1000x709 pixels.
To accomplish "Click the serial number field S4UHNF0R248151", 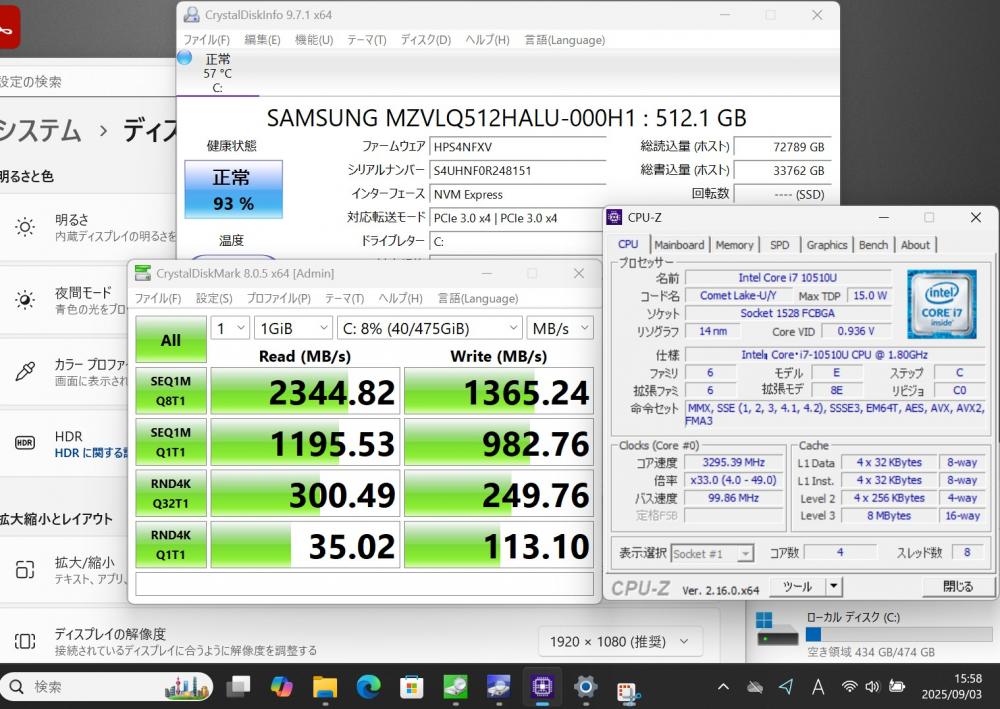I will 517,170.
